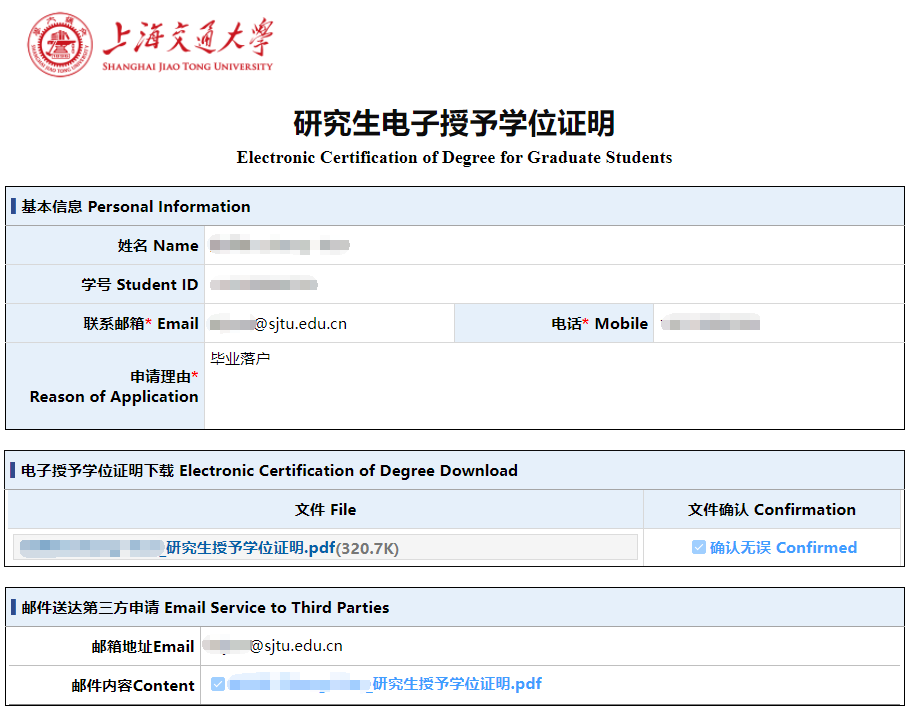The image size is (914, 715).
Task: Click the 研究生电子授予学位证明 page title
Action: coord(454,123)
